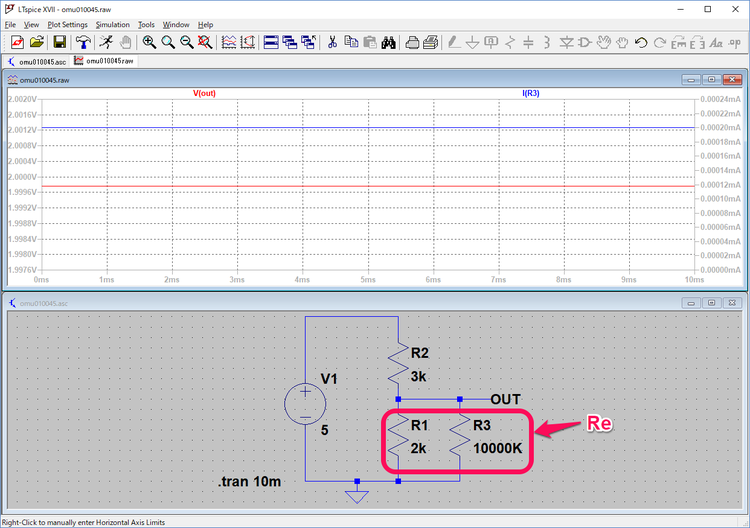Screen dimensions: 750x528
Task: Click the Zoom In magnifier icon
Action: [x=149, y=42]
